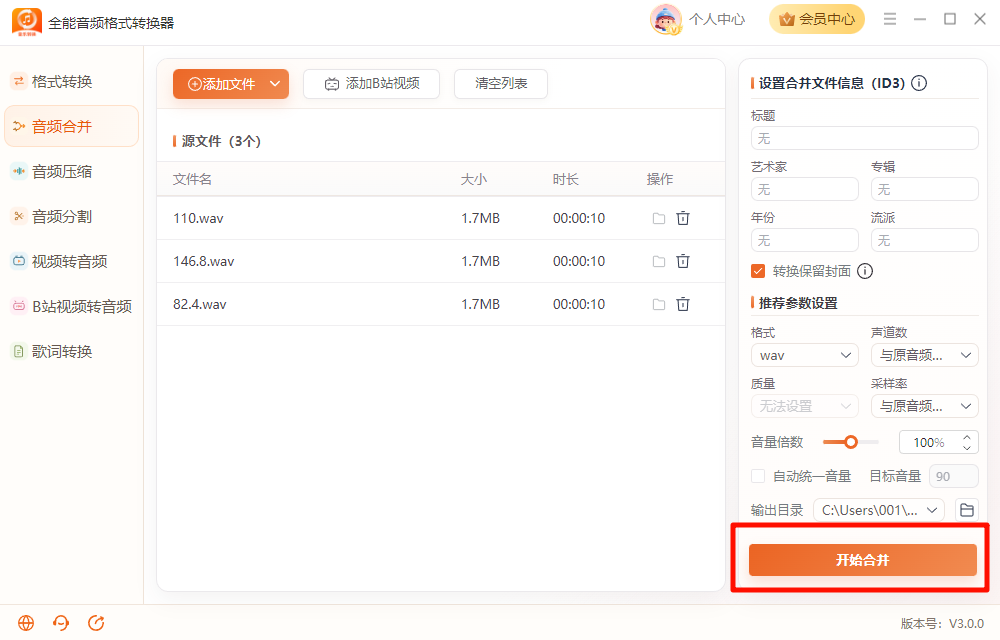Uncheck 转换保留封面 checkbox

point(758,272)
